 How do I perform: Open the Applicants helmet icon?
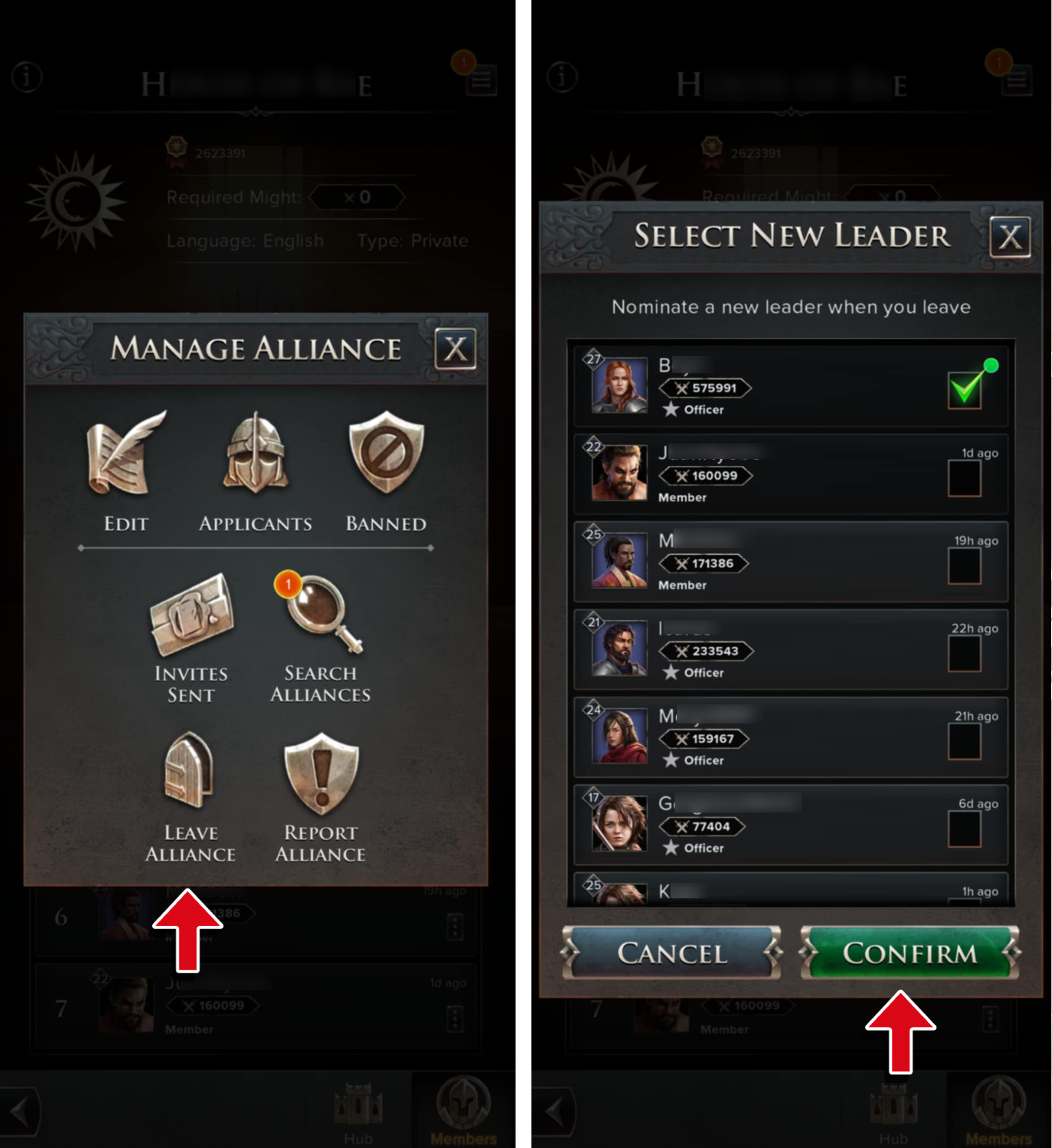(256, 453)
